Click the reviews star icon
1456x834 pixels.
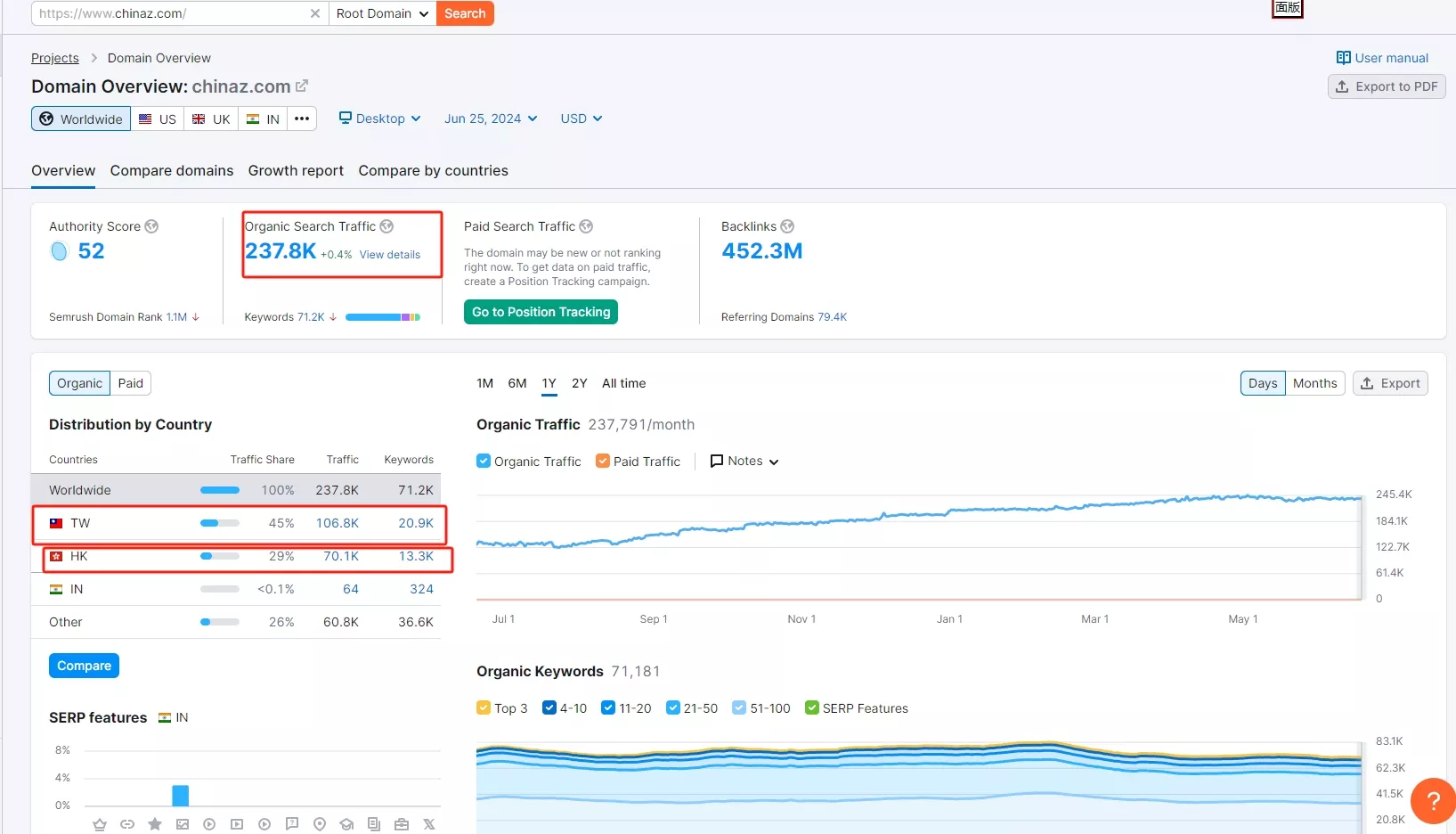[x=155, y=824]
